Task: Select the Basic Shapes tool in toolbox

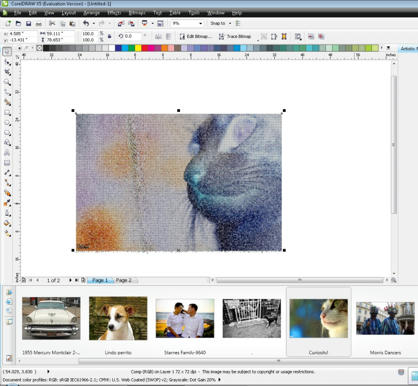Action: pyautogui.click(x=7, y=143)
